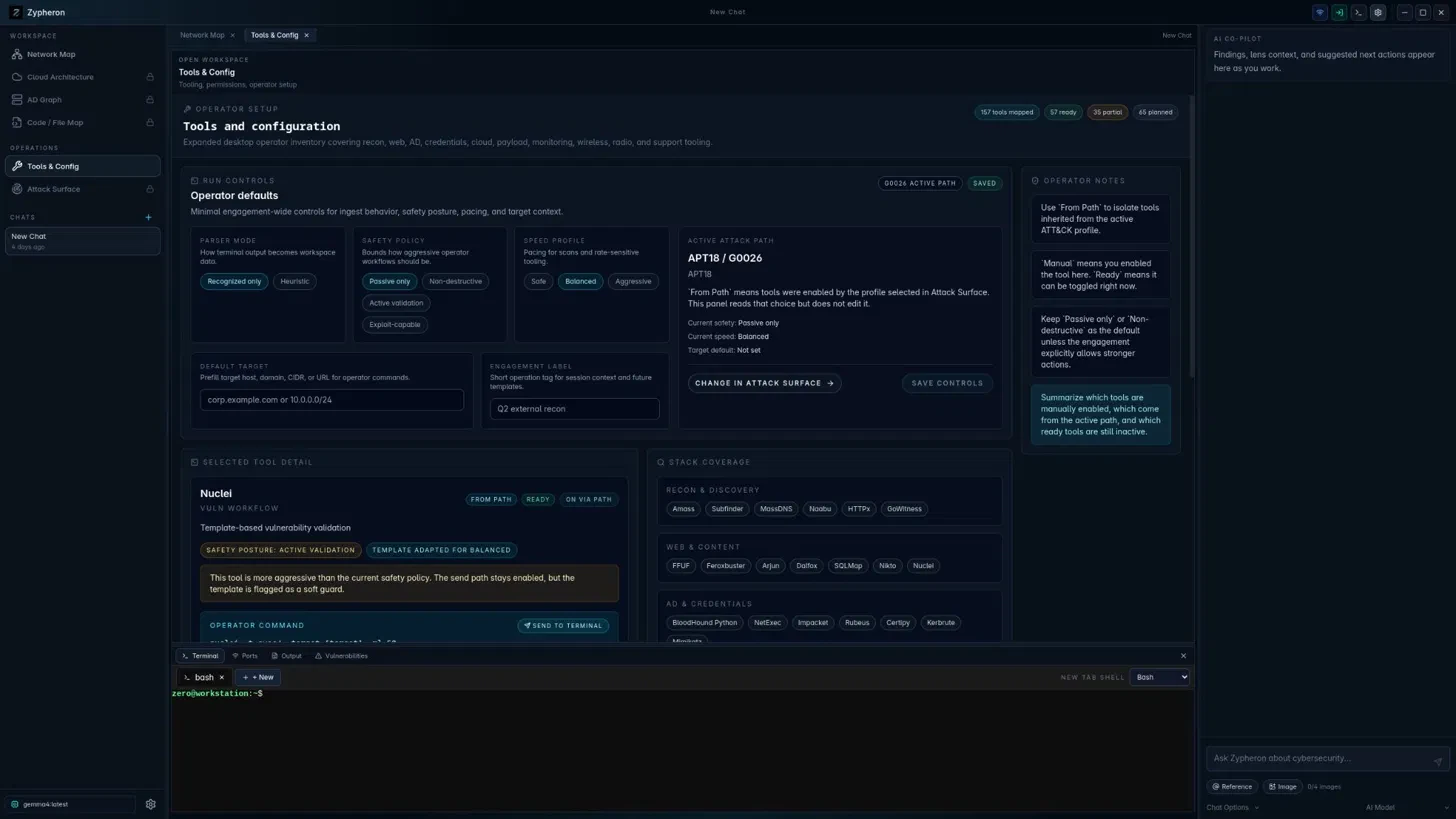Open the New Tab Shell Bash dropdown
This screenshot has width=1456, height=819.
coord(1159,678)
